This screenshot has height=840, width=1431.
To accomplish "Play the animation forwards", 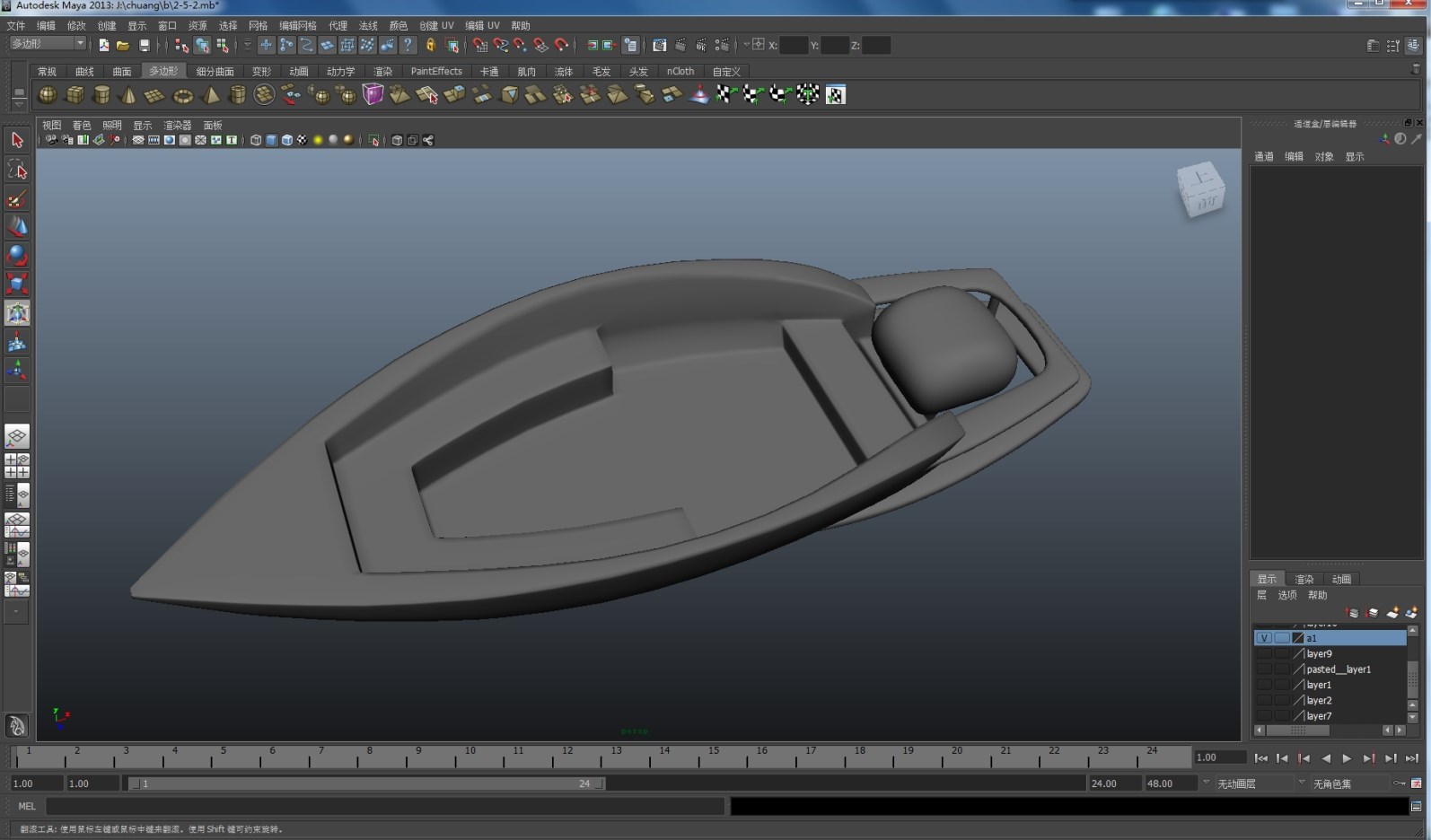I will point(1347,758).
